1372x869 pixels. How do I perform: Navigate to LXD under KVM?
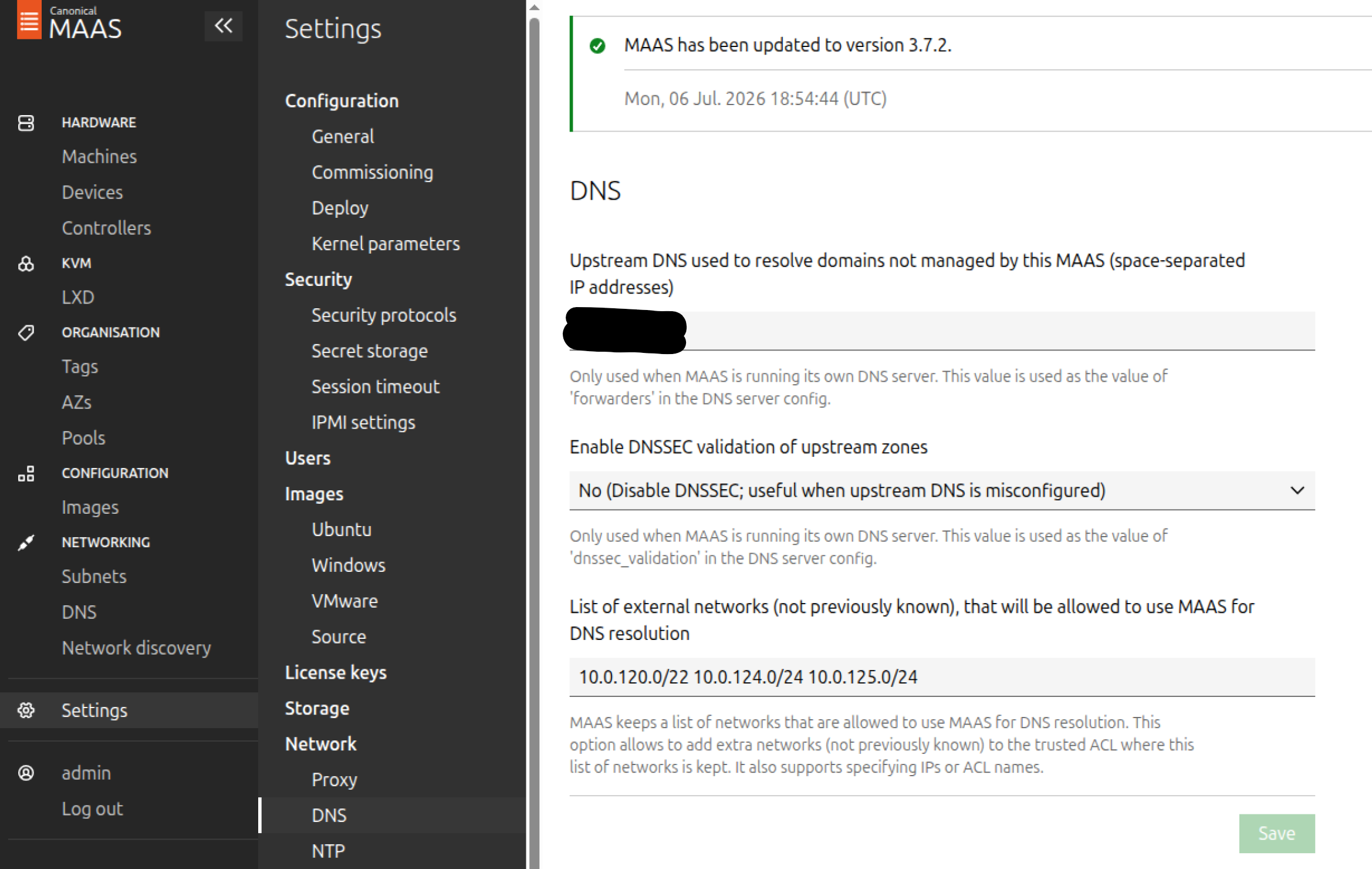78,298
